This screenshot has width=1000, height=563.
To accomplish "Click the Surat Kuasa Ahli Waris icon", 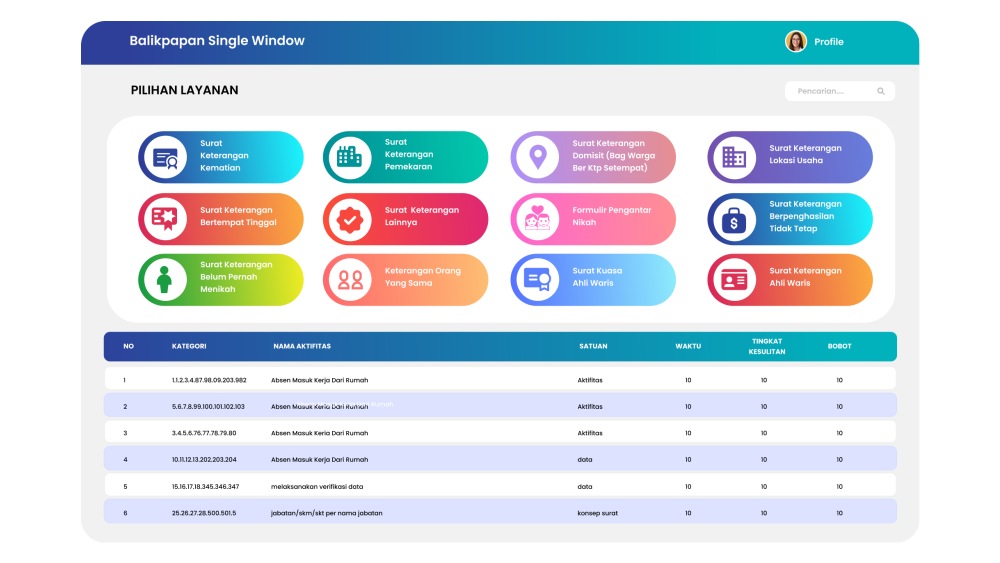I will pos(537,280).
